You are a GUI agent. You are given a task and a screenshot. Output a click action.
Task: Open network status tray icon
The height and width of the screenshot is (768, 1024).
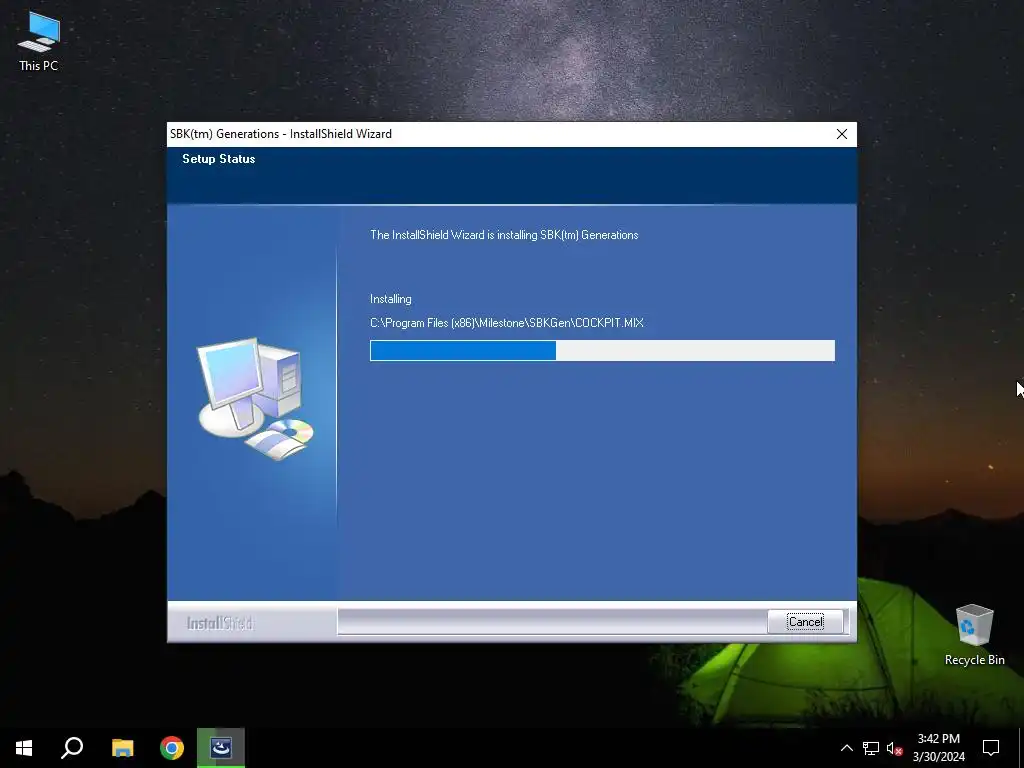(871, 748)
